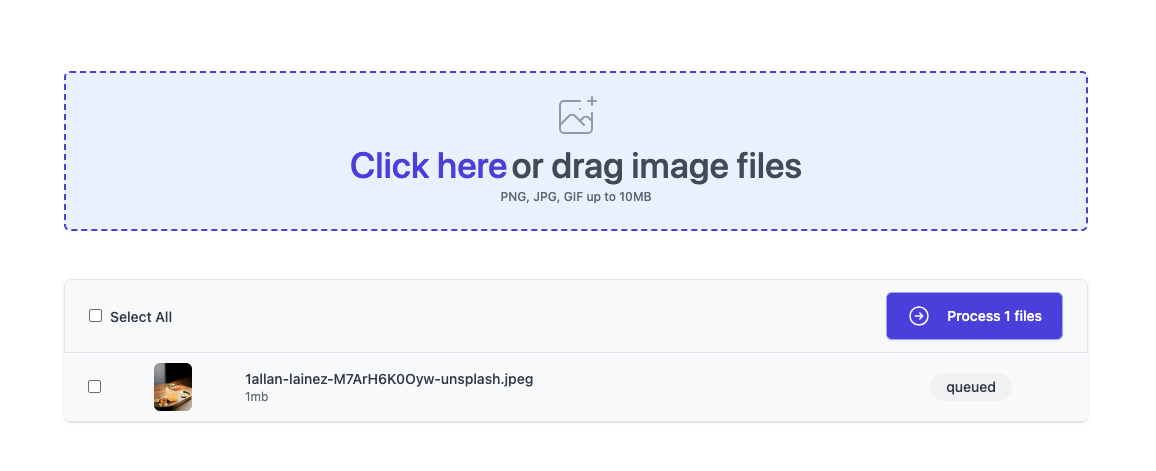This screenshot has height=471, width=1156.
Task: Click the "PNG, JPG, GIF up to 10MB" hint
Action: pyautogui.click(x=576, y=198)
